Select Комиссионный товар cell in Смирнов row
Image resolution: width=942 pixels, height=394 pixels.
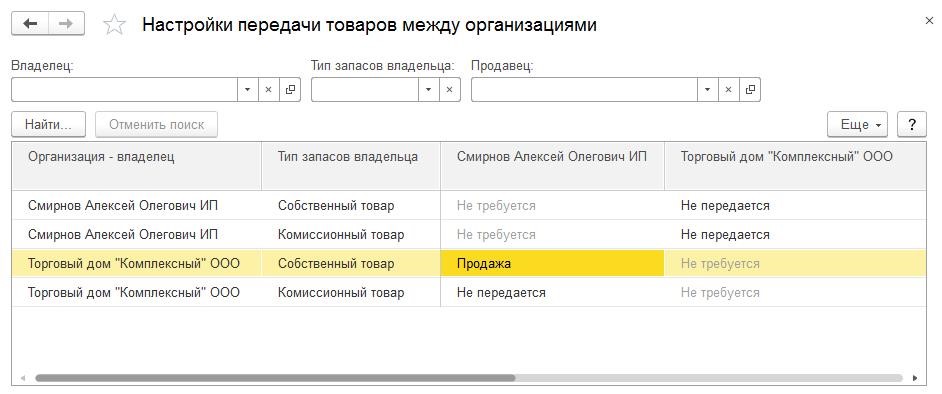tap(351, 234)
